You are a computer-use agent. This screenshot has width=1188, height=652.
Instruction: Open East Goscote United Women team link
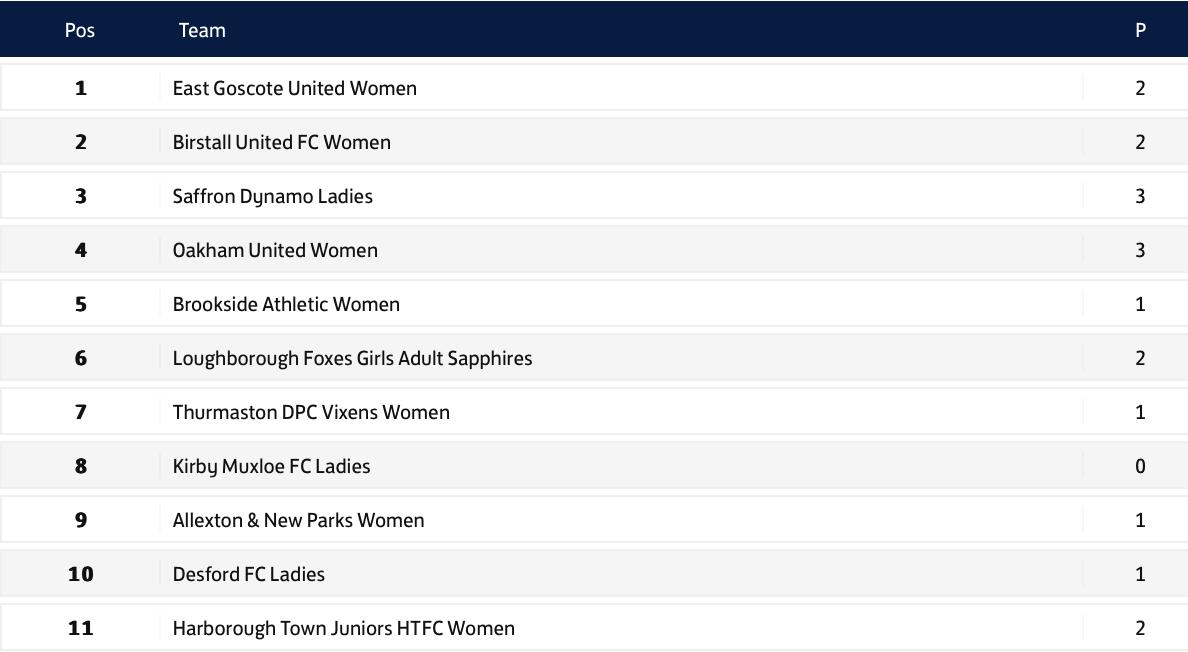(294, 88)
